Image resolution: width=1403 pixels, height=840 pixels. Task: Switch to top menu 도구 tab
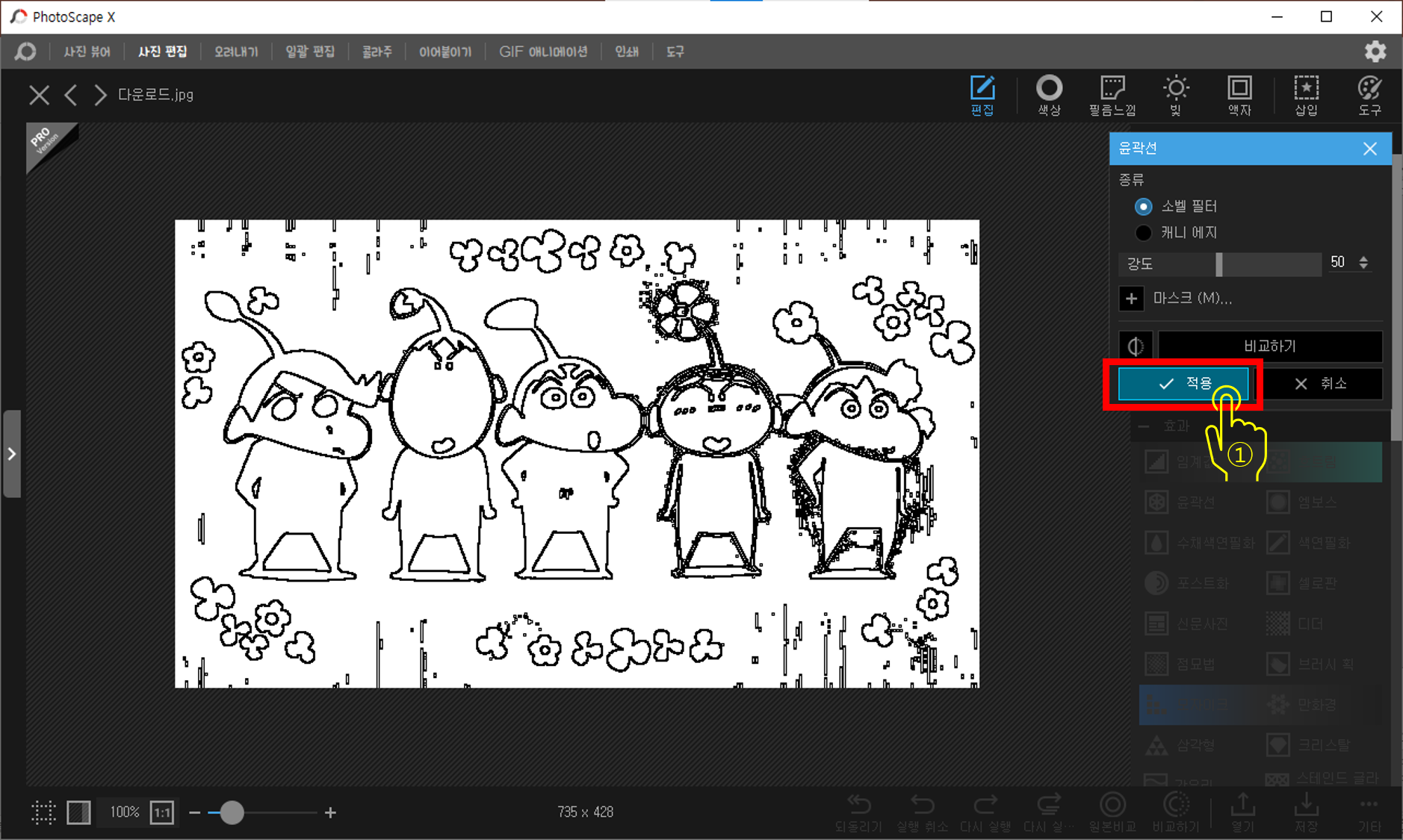click(675, 52)
